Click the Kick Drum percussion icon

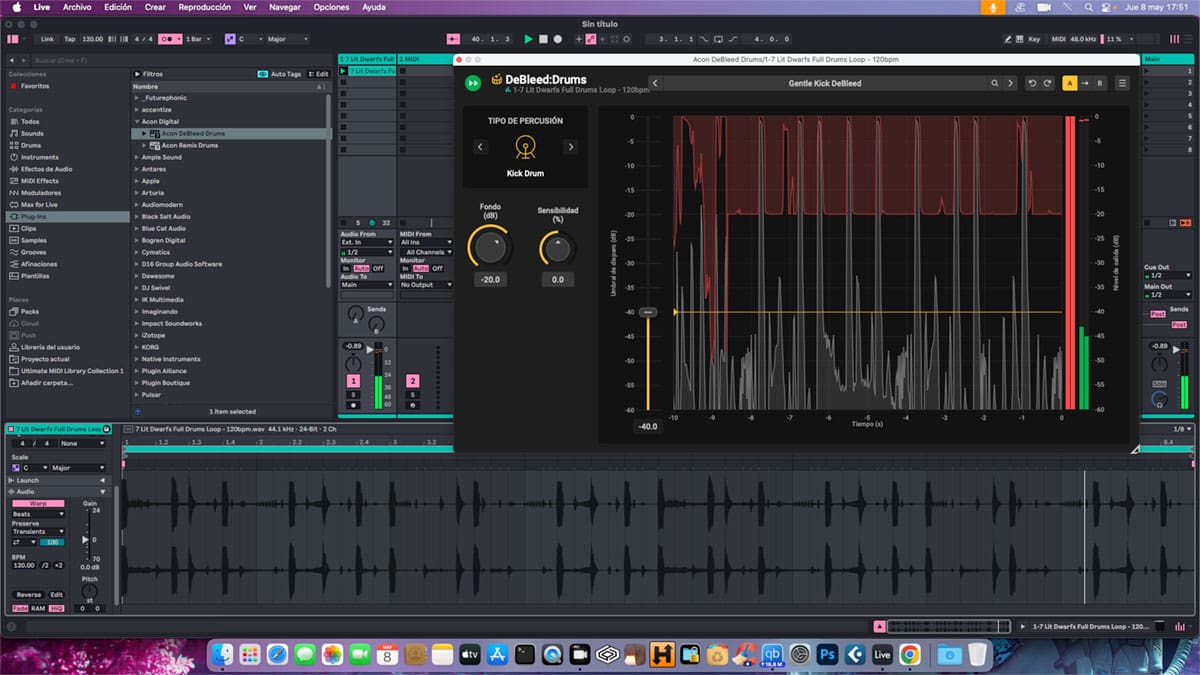[x=525, y=147]
